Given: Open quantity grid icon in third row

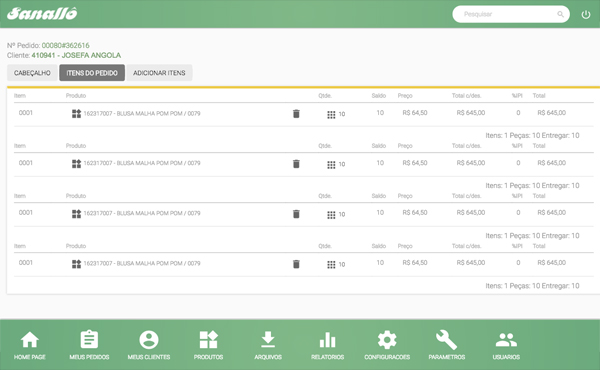Looking at the screenshot, I should click(x=331, y=215).
